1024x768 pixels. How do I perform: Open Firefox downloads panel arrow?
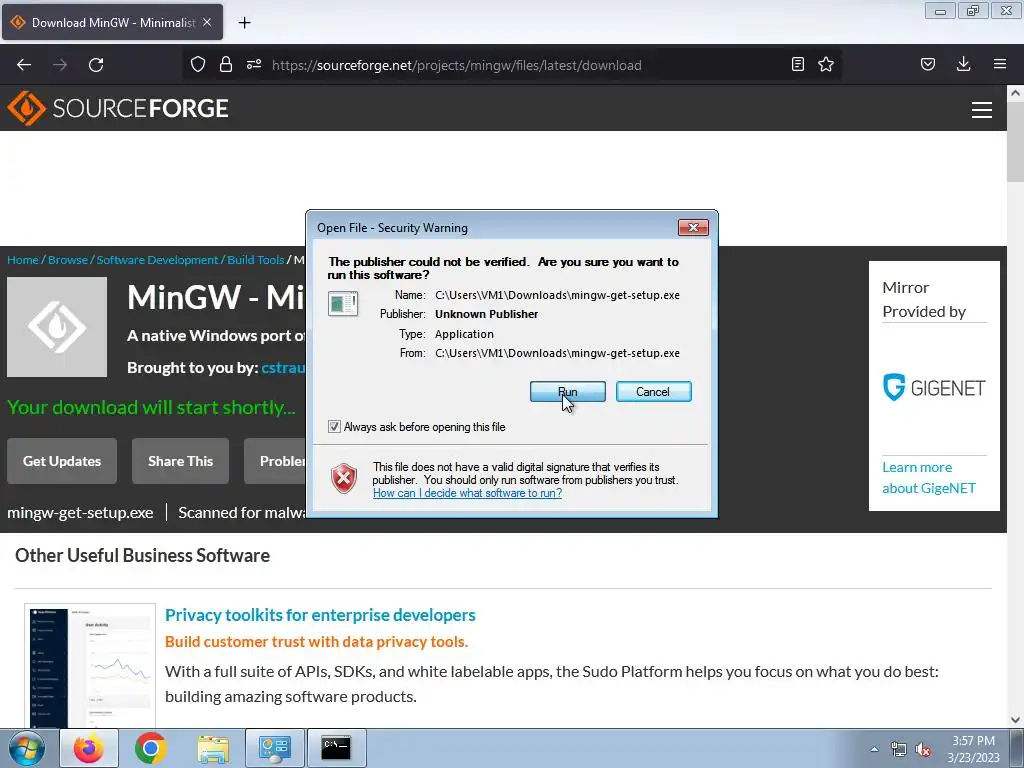pos(963,64)
